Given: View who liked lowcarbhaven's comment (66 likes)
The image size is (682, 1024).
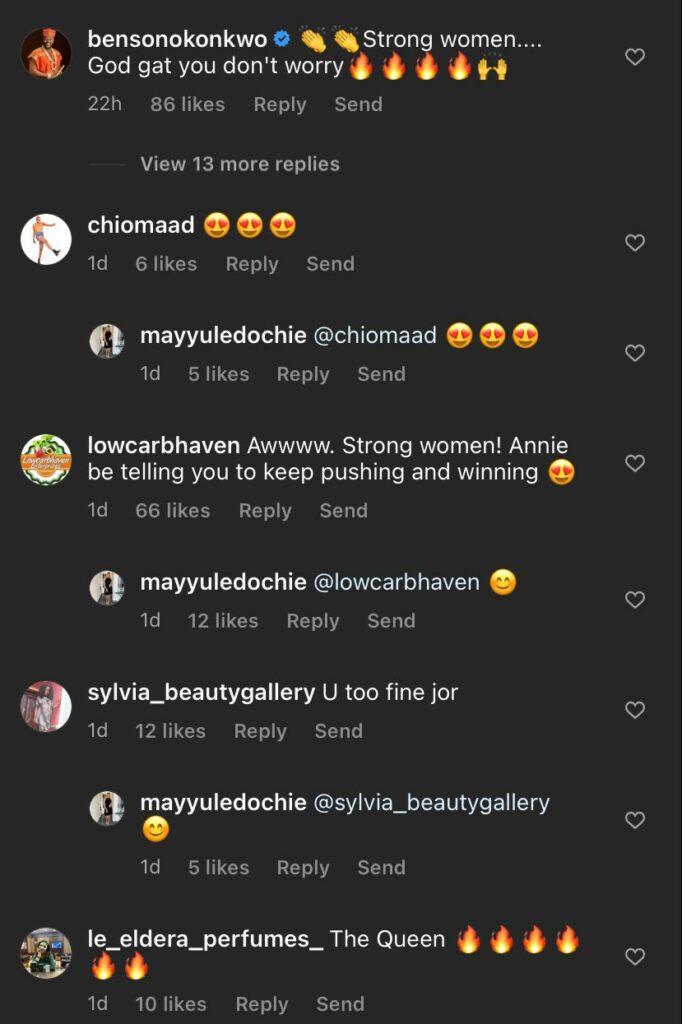Looking at the screenshot, I should [x=172, y=510].
